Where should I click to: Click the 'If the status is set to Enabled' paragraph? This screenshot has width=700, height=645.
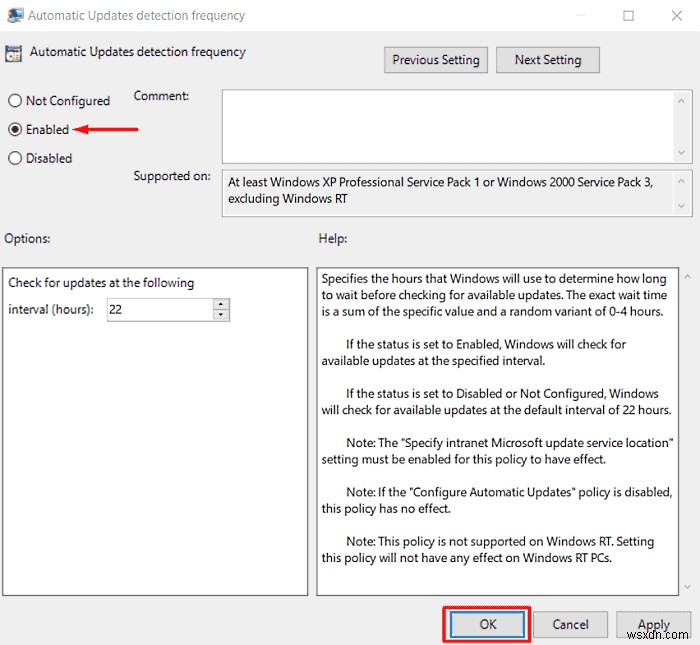tap(474, 353)
